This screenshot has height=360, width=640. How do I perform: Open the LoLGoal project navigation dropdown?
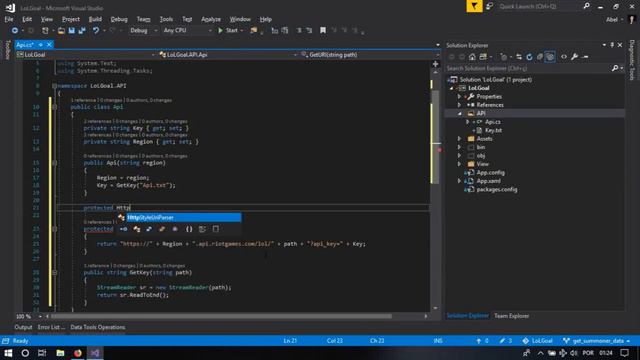pos(85,55)
